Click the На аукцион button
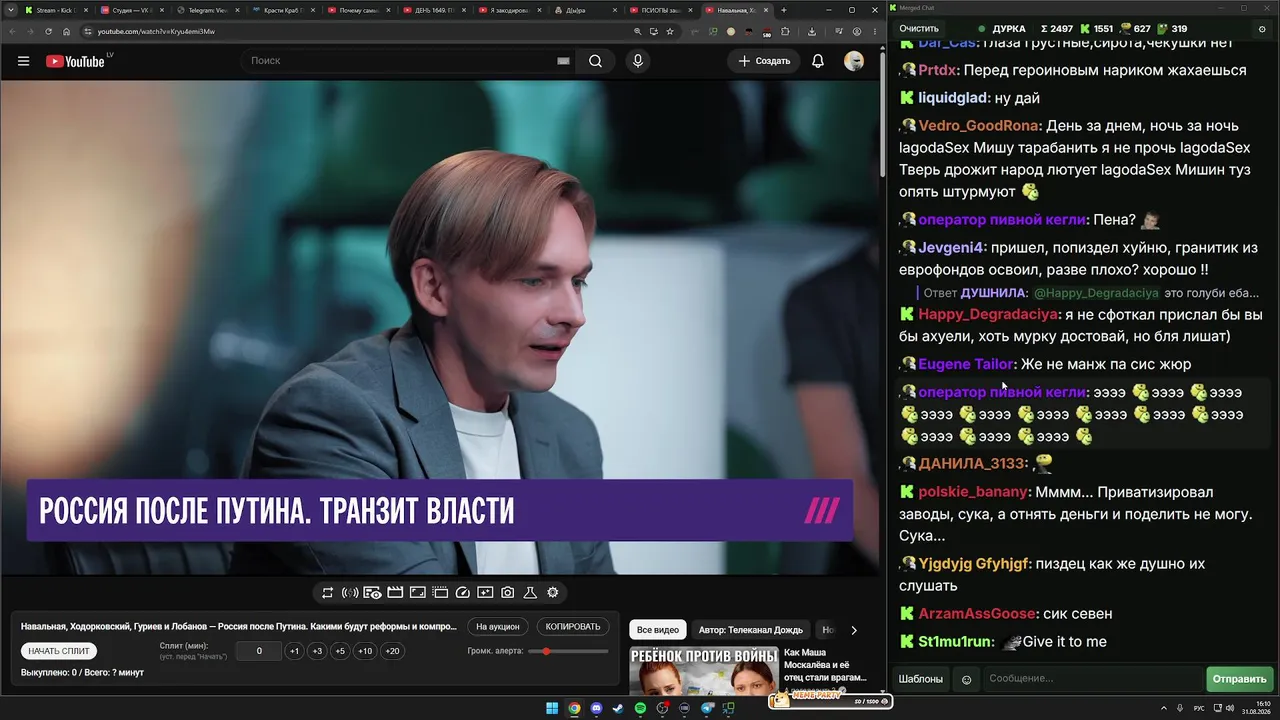This screenshot has width=1280, height=720. click(498, 627)
